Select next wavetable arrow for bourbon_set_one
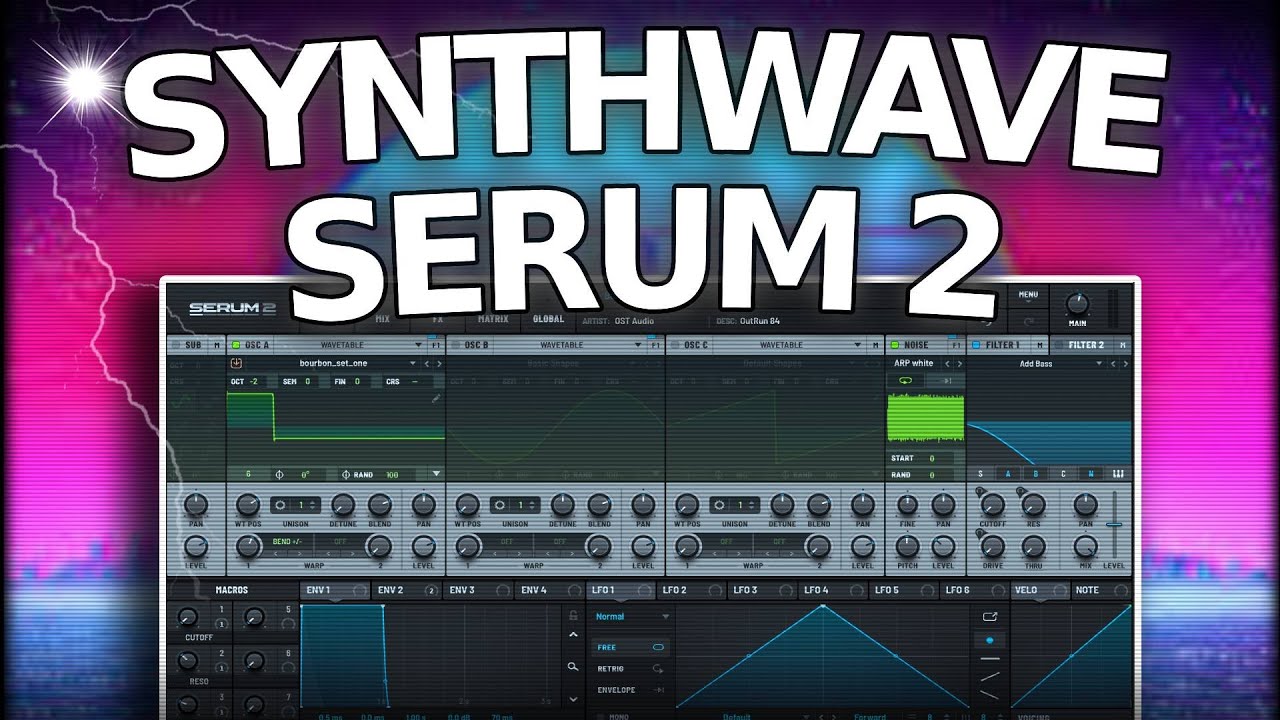1280x720 pixels. [438, 363]
